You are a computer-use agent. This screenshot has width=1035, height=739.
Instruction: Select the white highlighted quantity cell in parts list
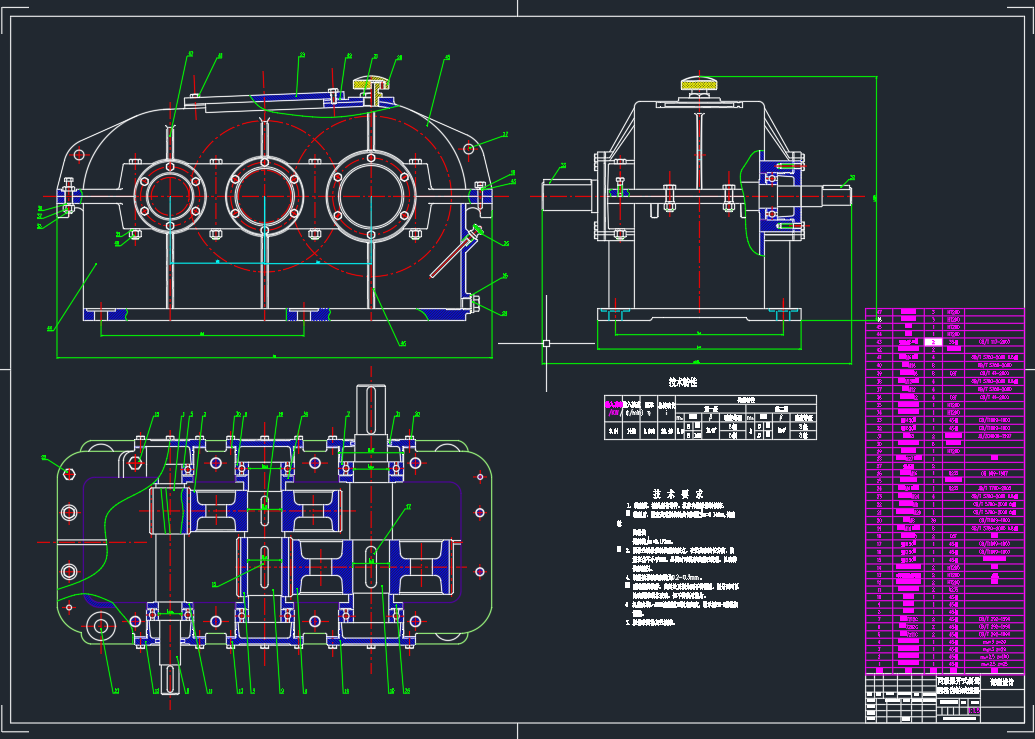933,342
